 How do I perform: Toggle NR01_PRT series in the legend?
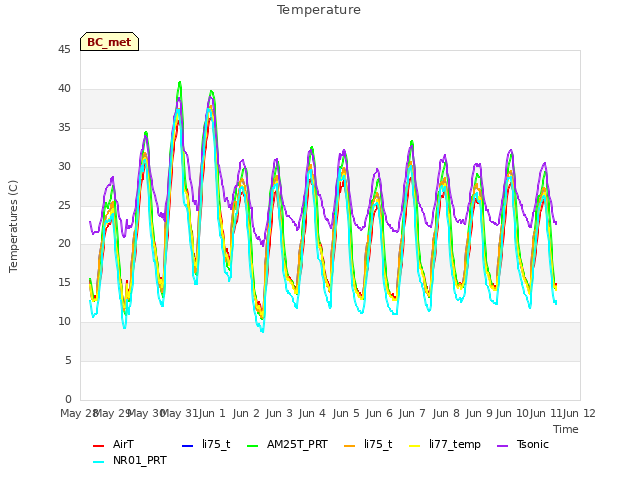coord(130,460)
